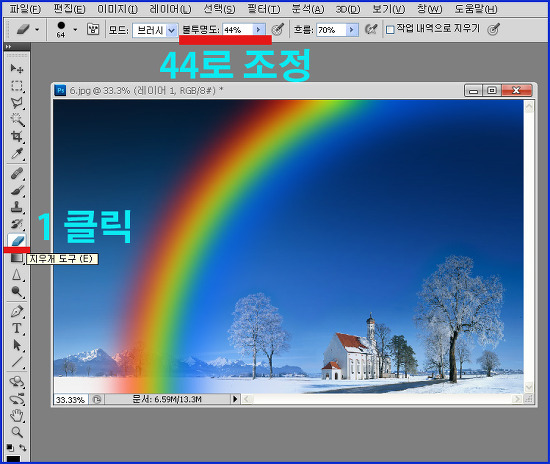550x464 pixels.
Task: Maximize the 6.jpg document window
Action: [x=492, y=90]
